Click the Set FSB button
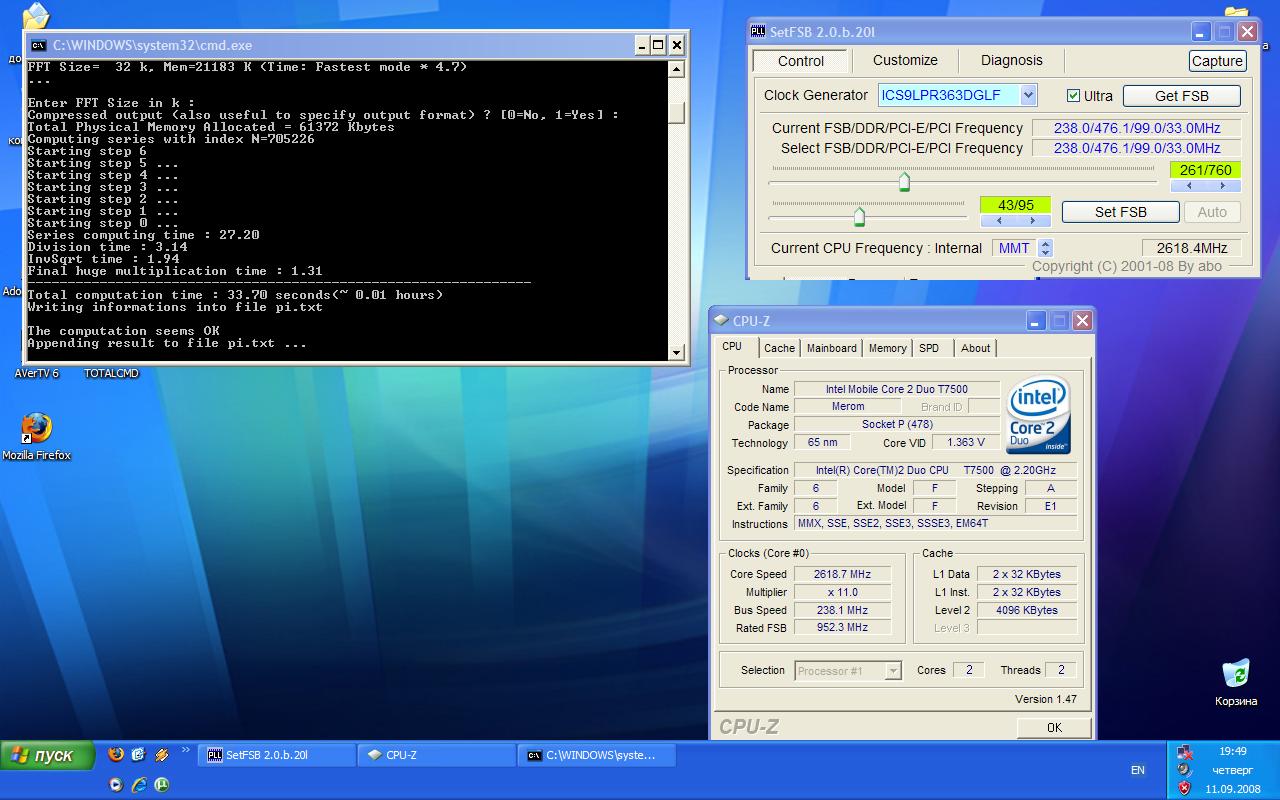This screenshot has height=800, width=1280. pyautogui.click(x=1121, y=212)
